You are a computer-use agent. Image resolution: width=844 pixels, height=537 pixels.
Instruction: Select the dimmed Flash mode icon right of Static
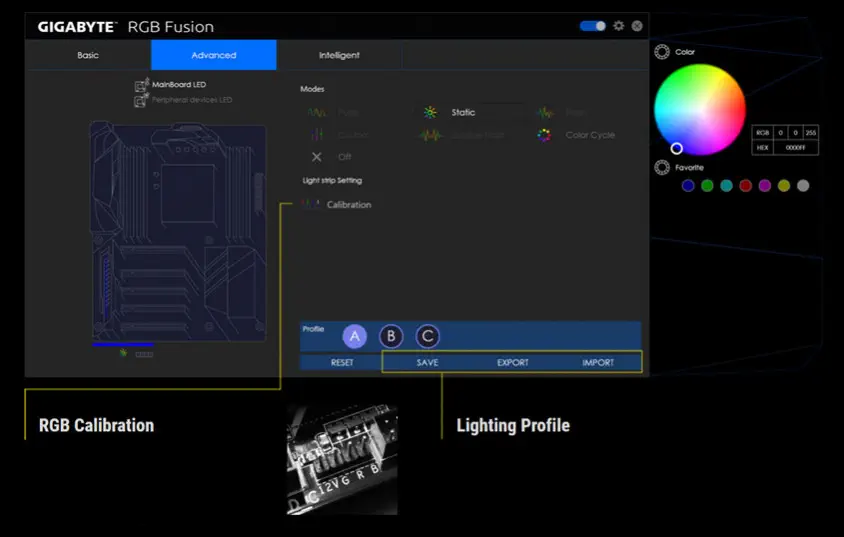point(545,112)
